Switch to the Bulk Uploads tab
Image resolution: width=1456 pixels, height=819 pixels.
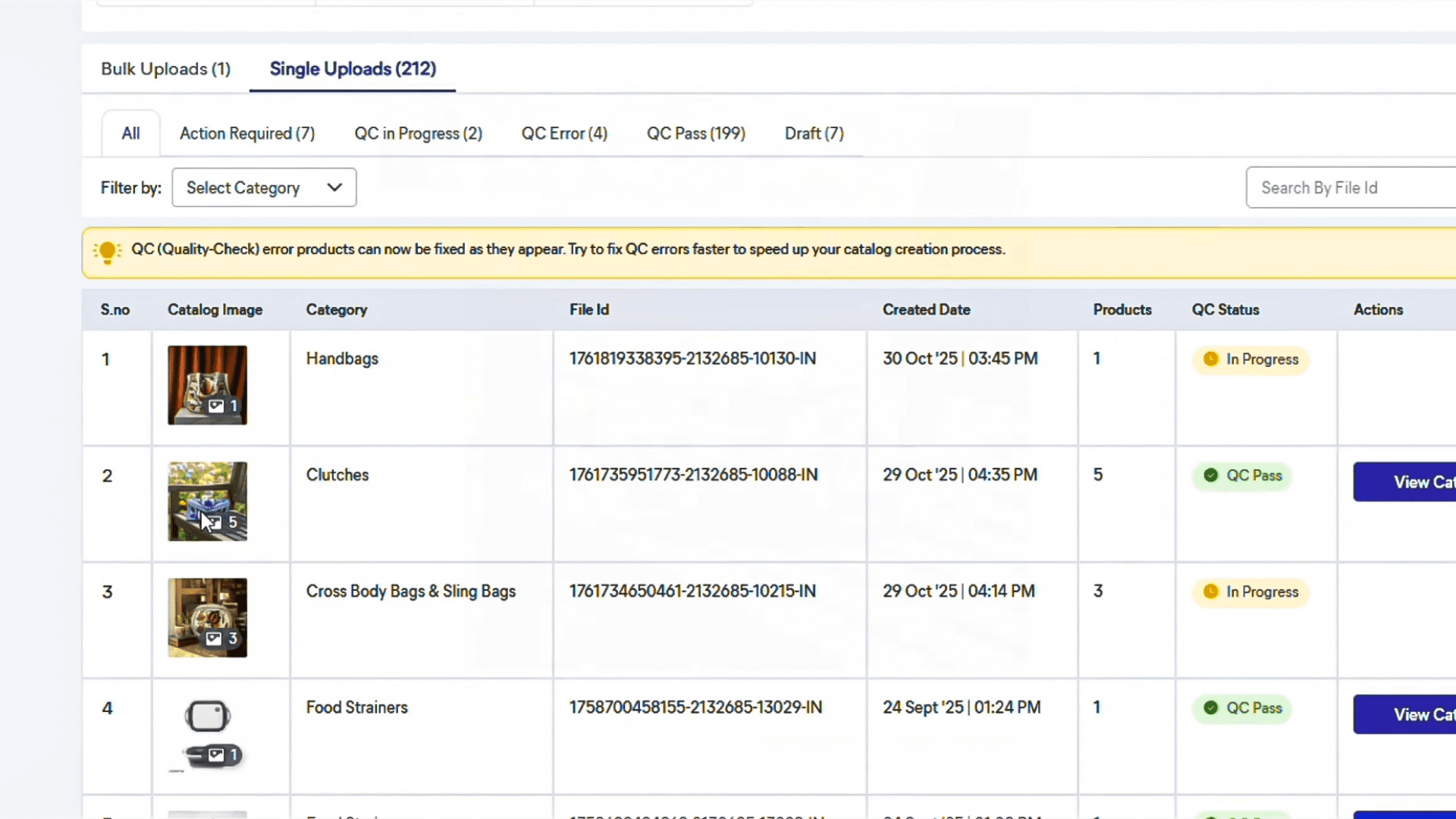click(x=165, y=69)
